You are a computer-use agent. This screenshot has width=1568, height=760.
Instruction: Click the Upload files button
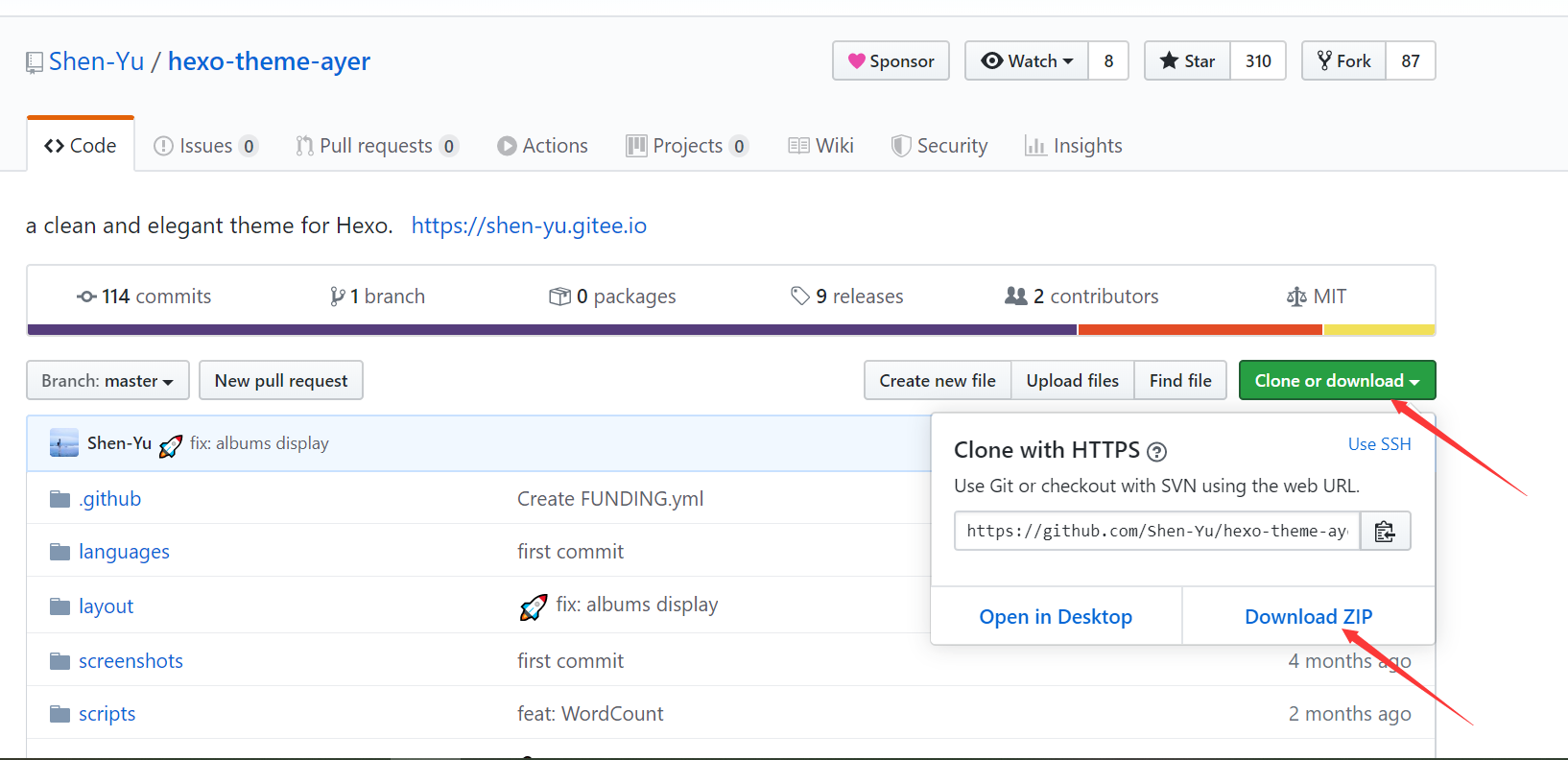coord(1073,380)
